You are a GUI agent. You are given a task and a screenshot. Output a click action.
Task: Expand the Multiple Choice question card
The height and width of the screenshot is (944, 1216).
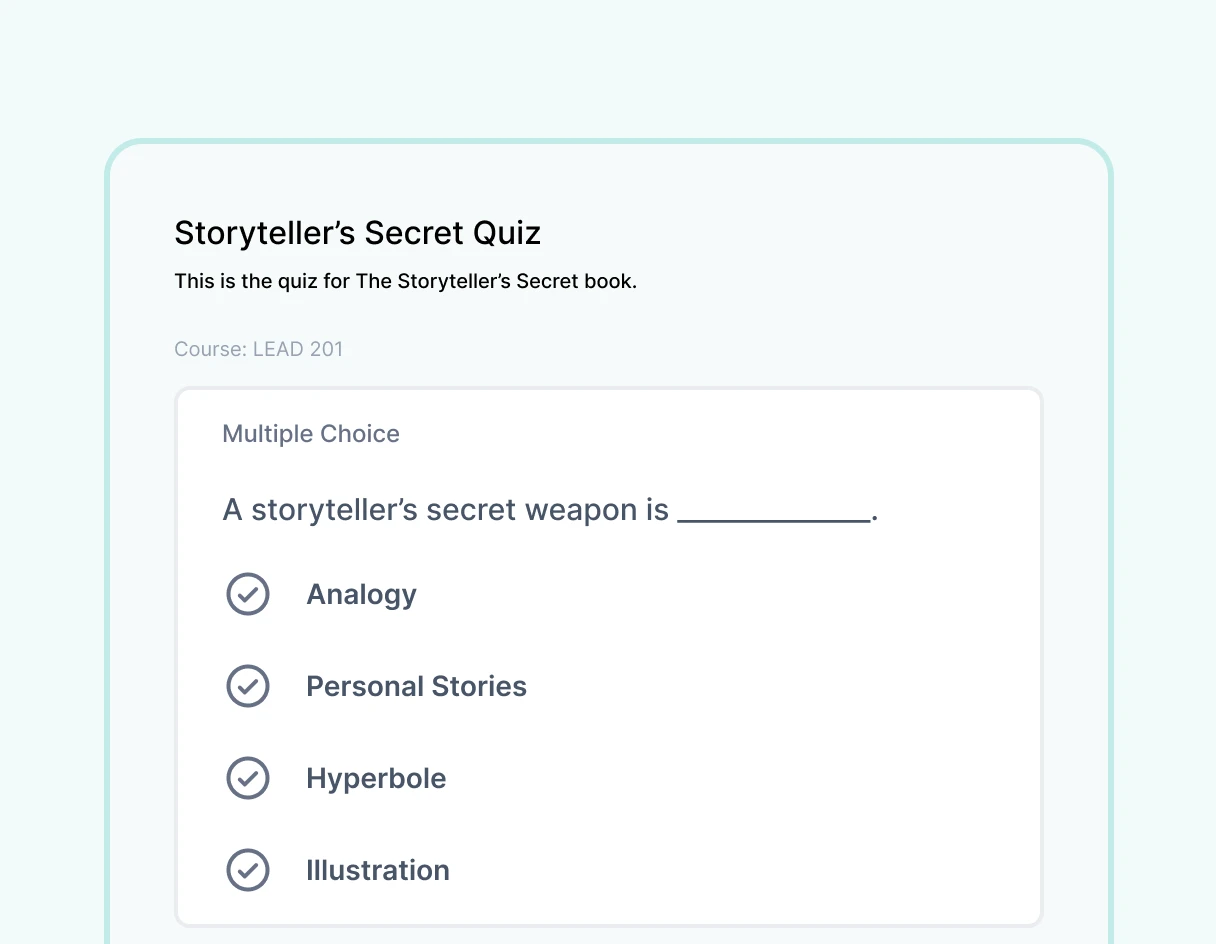(x=608, y=655)
